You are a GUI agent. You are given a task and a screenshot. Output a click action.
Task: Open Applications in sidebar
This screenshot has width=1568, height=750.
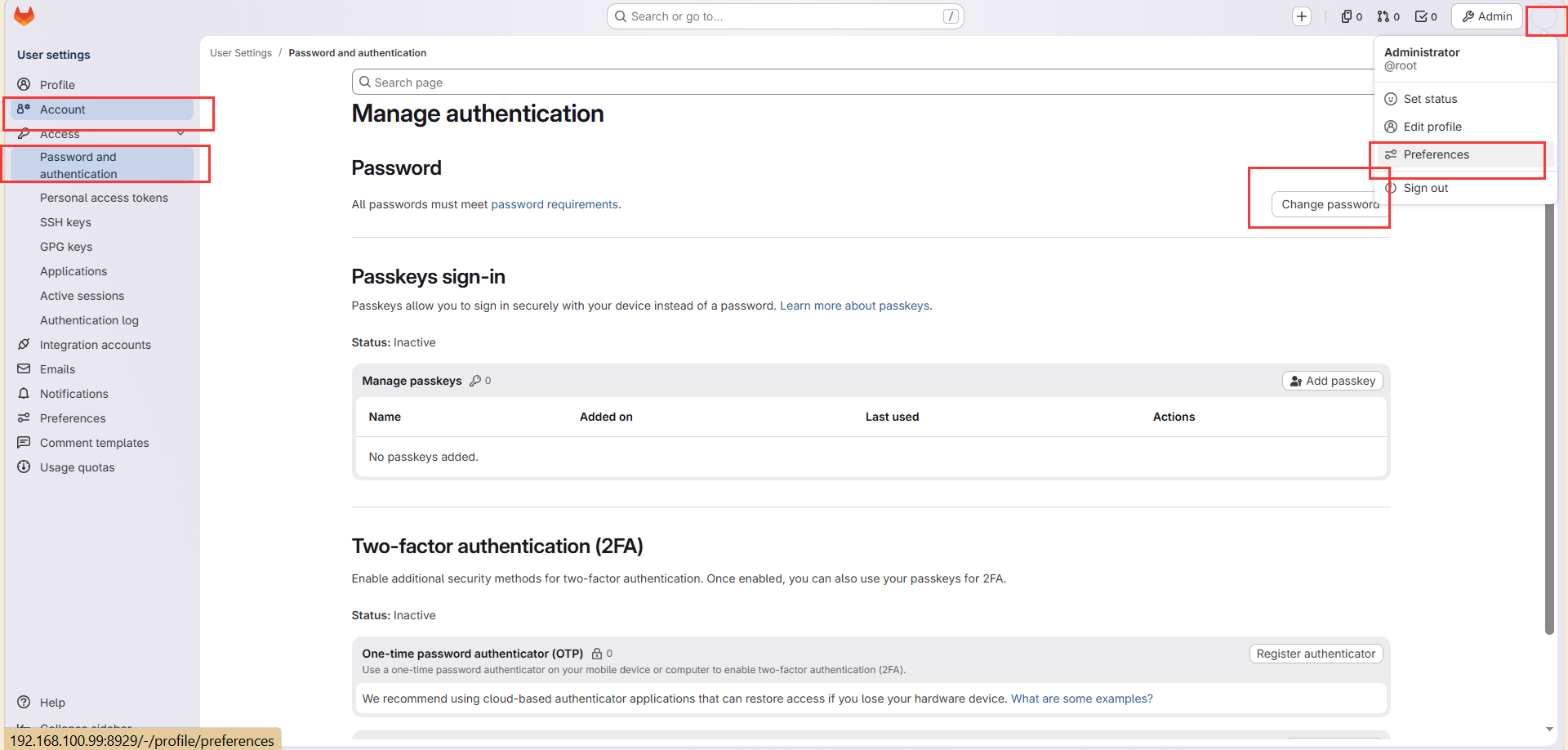point(73,271)
